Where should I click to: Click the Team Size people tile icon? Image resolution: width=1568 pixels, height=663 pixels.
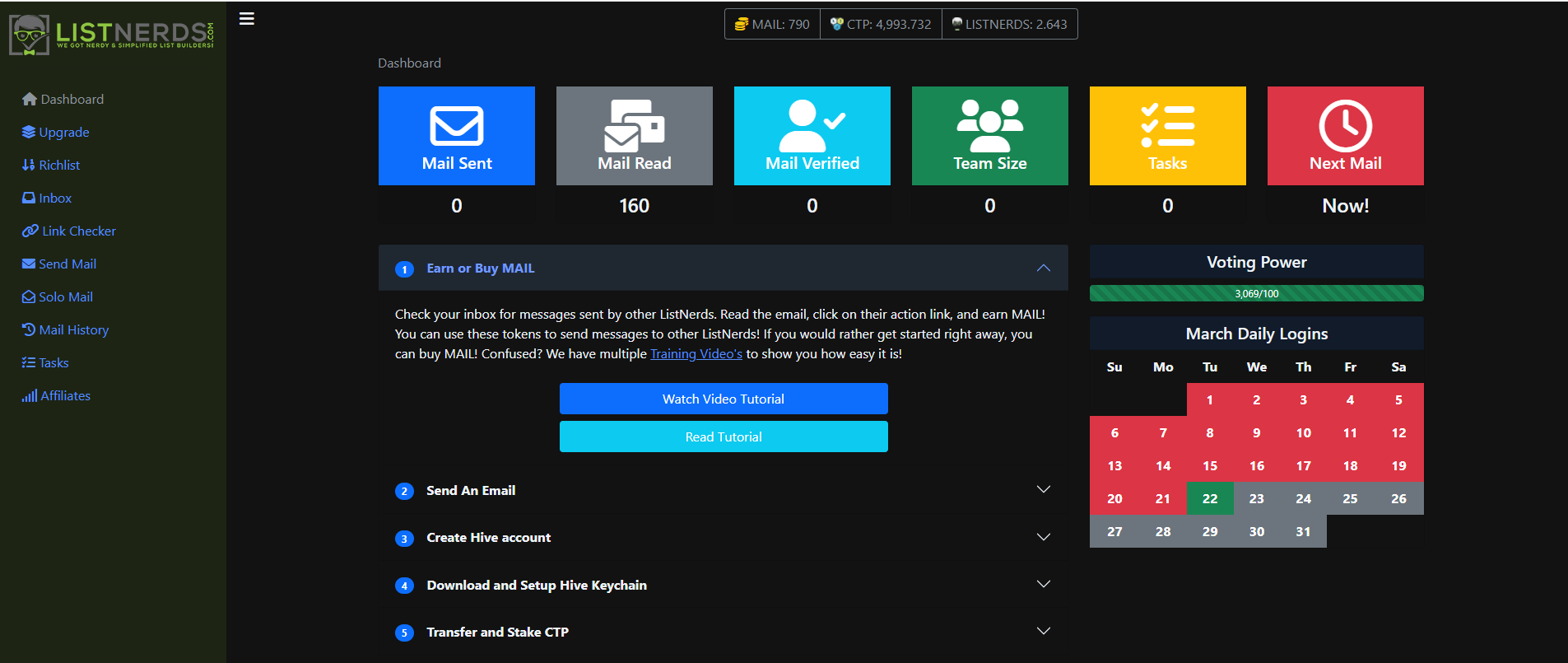(x=990, y=126)
